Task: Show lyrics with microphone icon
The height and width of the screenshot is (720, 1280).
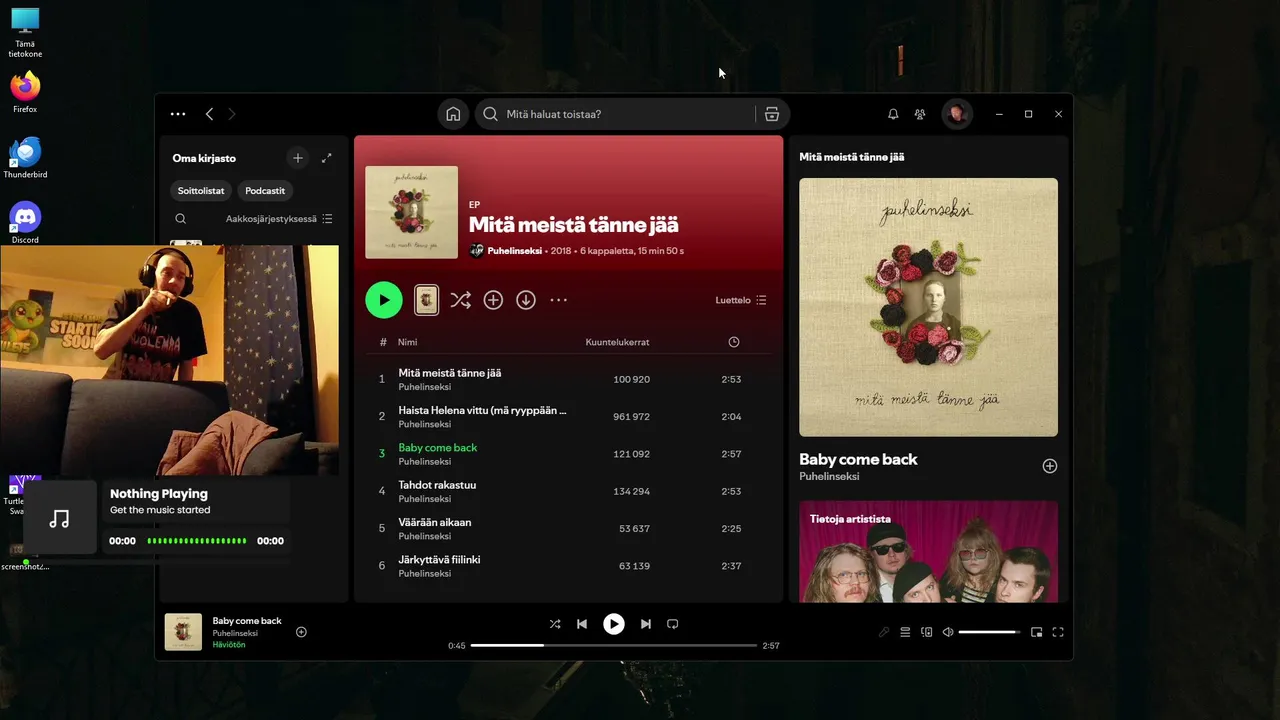Action: [884, 632]
